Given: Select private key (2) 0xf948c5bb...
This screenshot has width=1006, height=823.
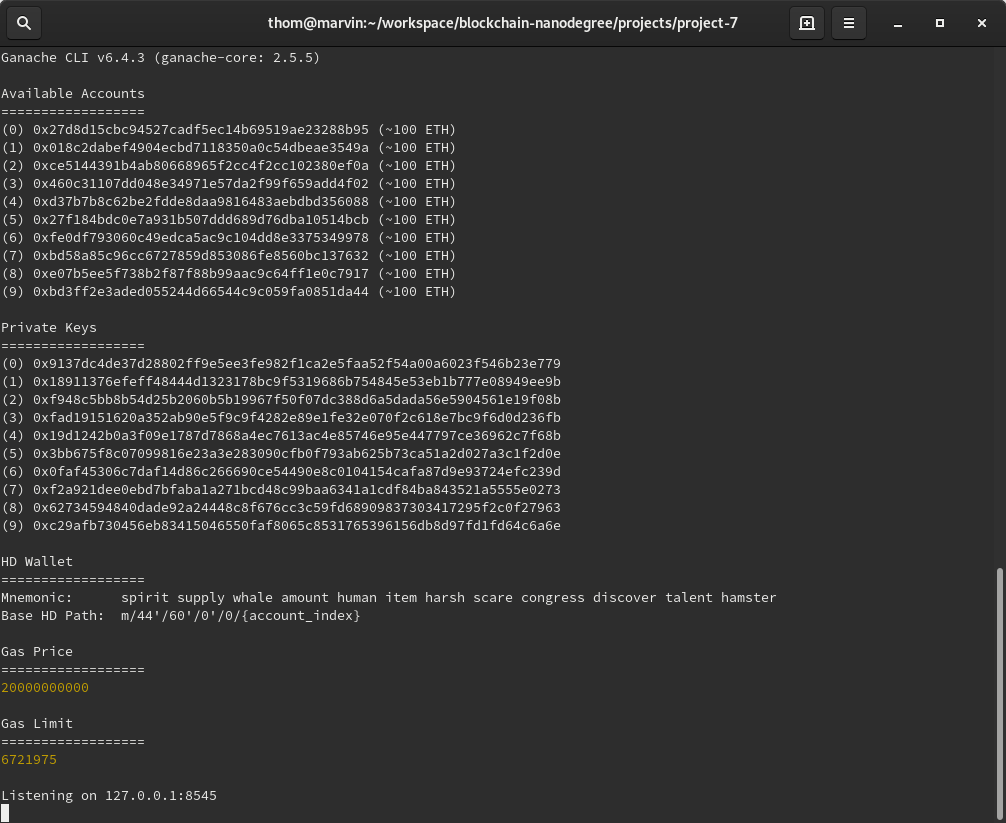Looking at the screenshot, I should (296, 400).
